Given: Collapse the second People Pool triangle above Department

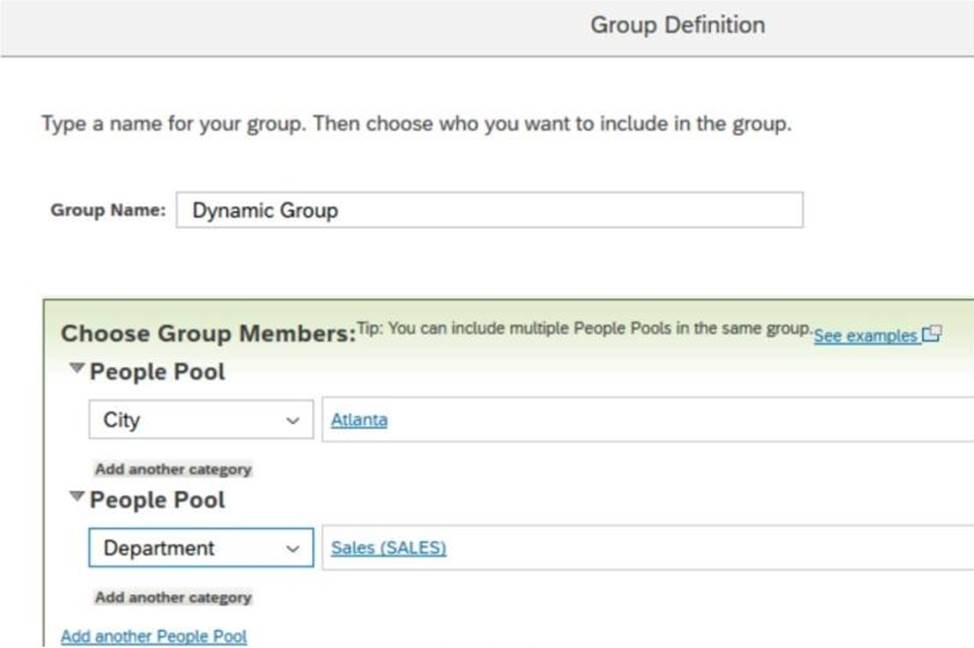Looking at the screenshot, I should (x=76, y=498).
